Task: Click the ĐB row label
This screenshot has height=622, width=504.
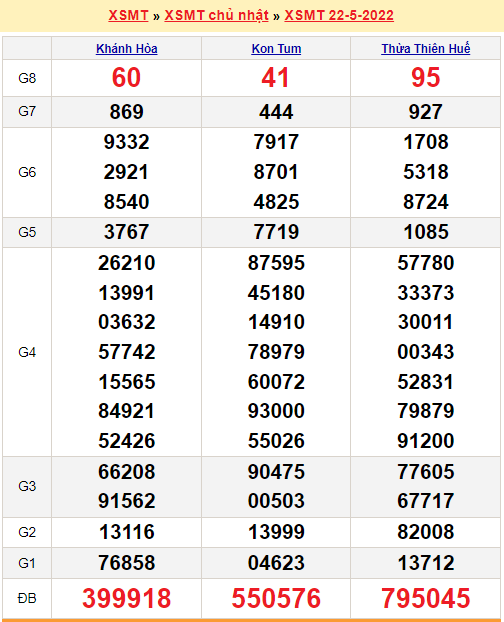Action: tap(27, 598)
